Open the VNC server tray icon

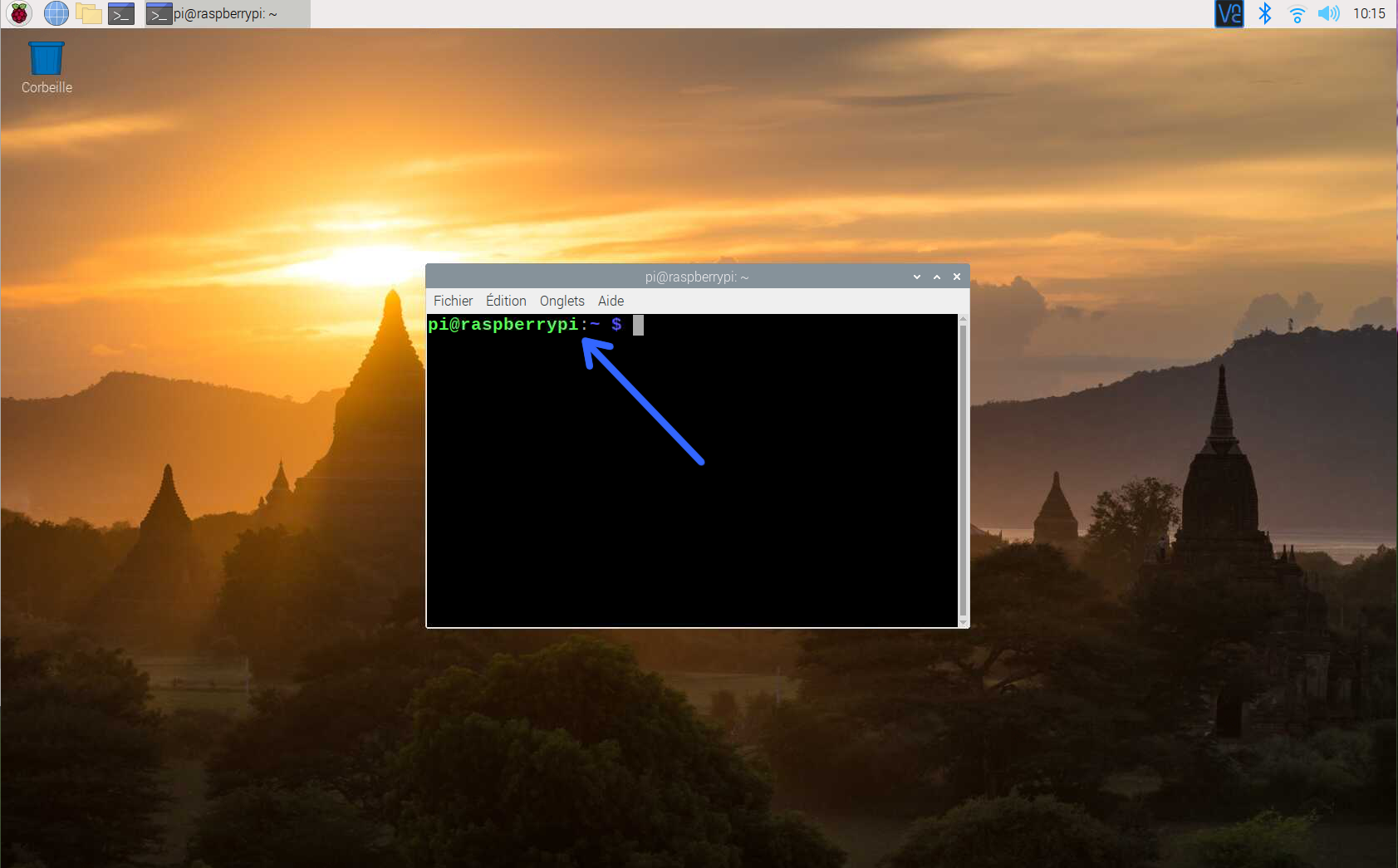point(1229,13)
